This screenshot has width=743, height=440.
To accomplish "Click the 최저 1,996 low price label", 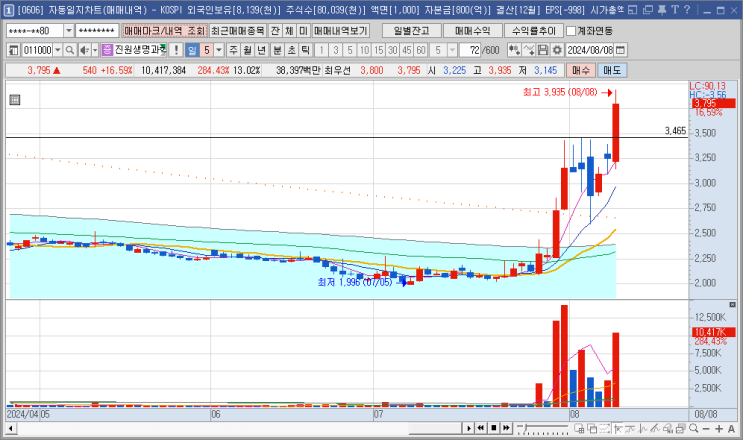I will (x=355, y=282).
